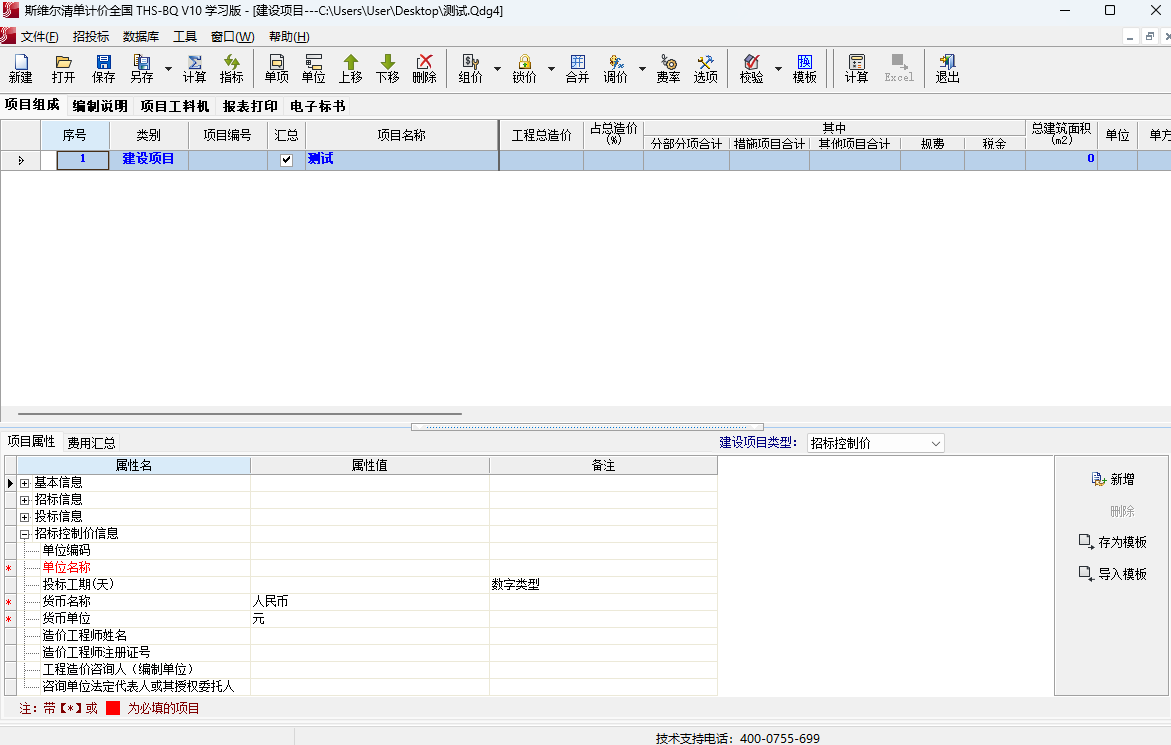Click the 单位名称 property value cell
1171x745 pixels.
pyautogui.click(x=369, y=568)
